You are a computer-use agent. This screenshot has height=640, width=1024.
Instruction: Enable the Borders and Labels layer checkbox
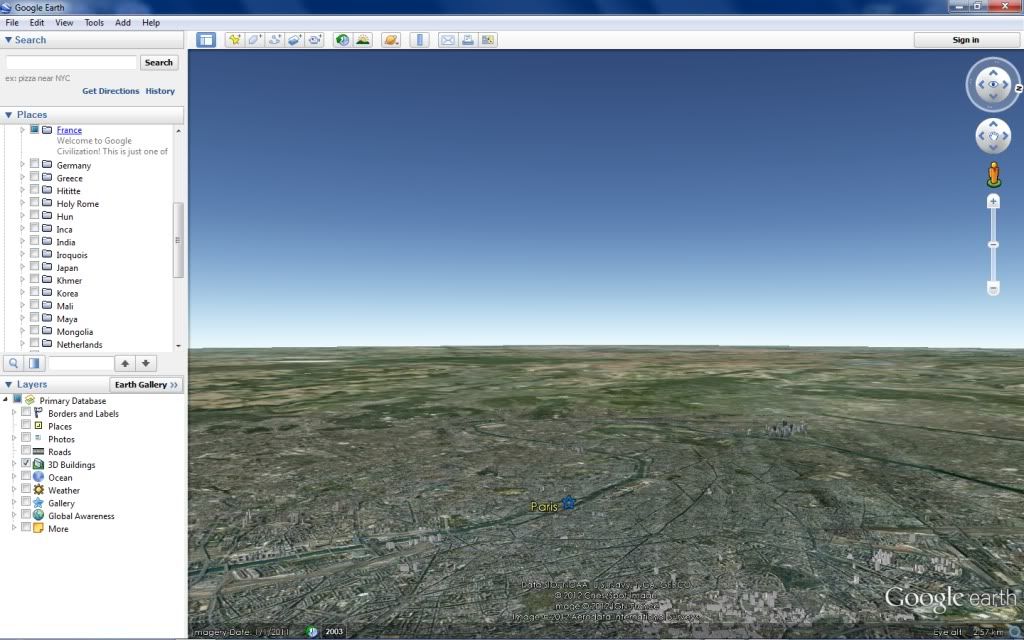[26, 412]
